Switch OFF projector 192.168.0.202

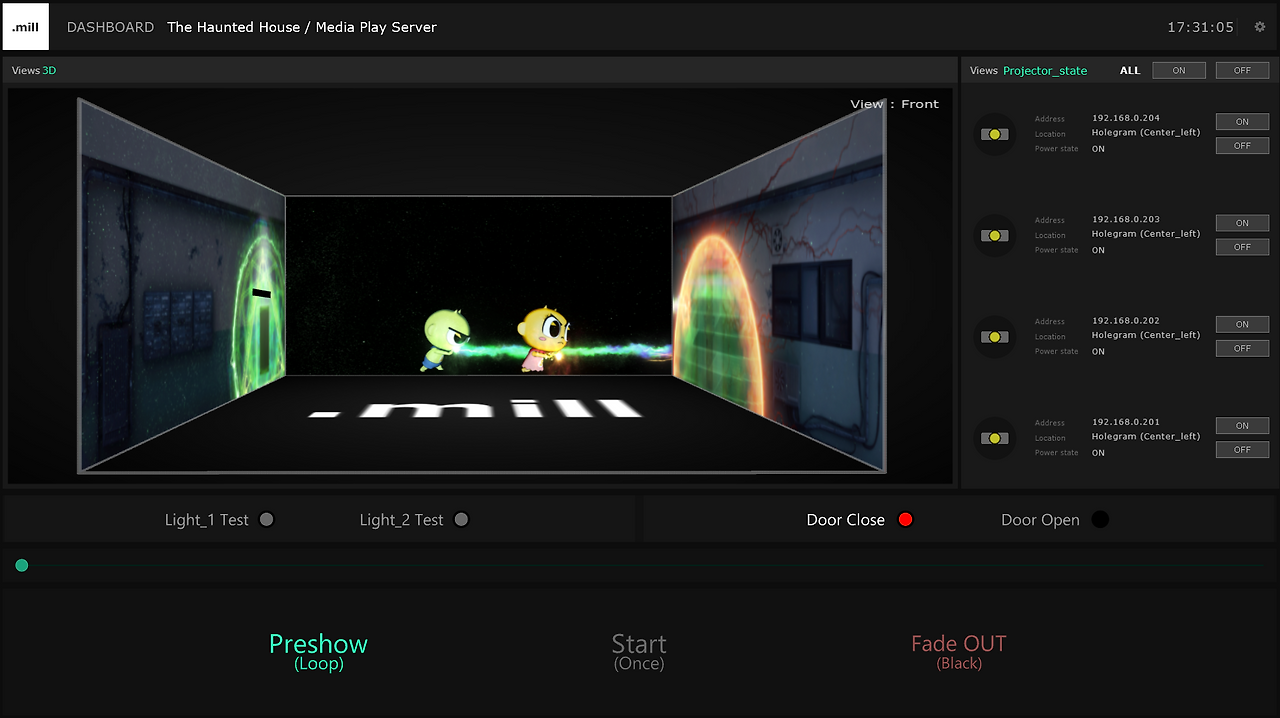point(1242,348)
